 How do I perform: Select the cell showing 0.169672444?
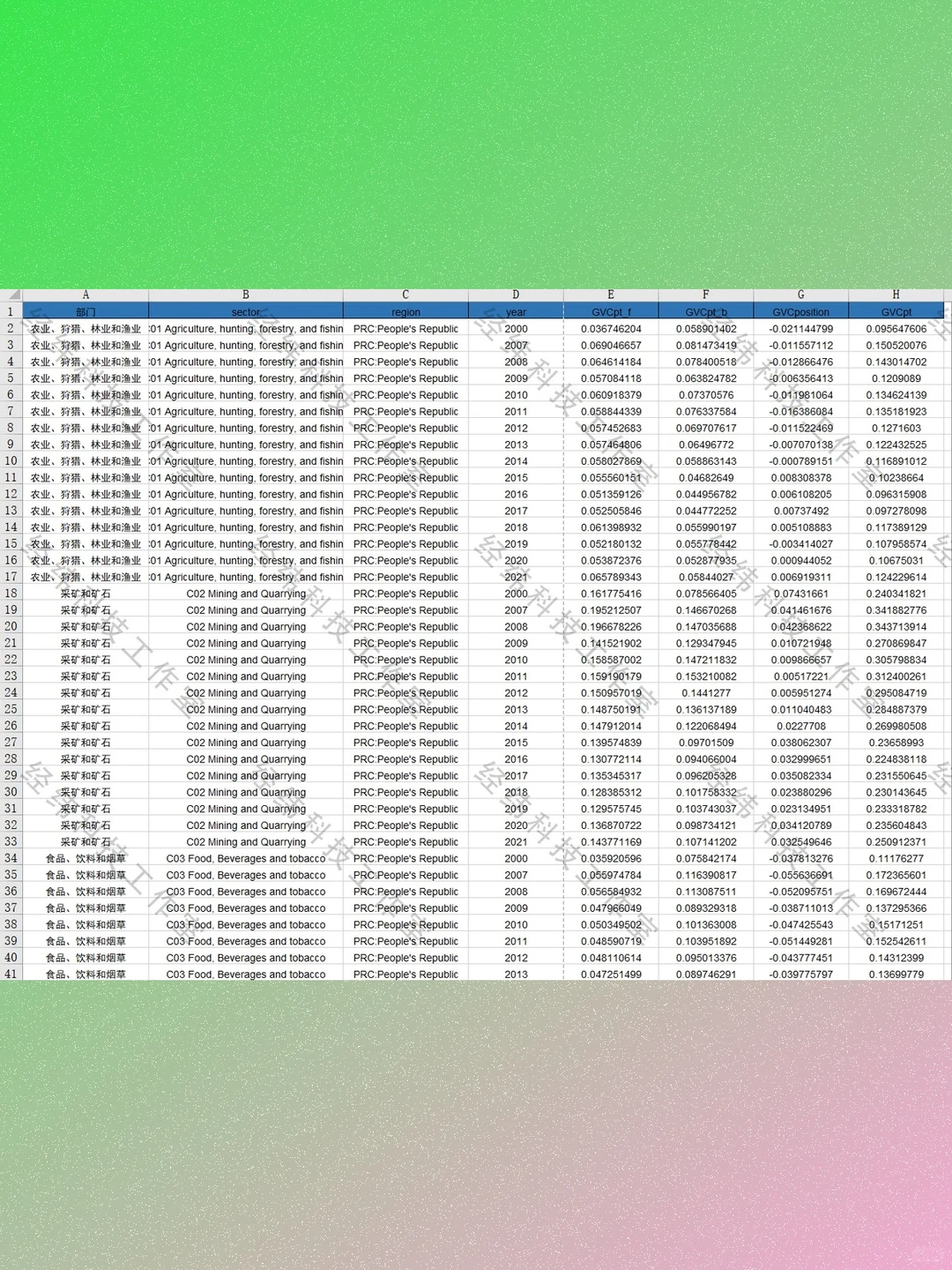click(x=896, y=891)
